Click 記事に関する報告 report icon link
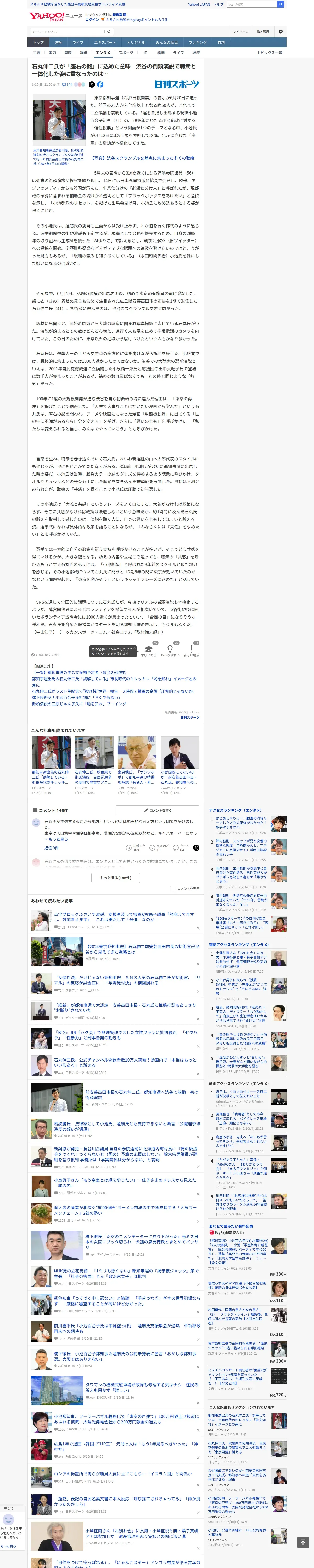Screen dimensions: 314x1568 pos(46,655)
